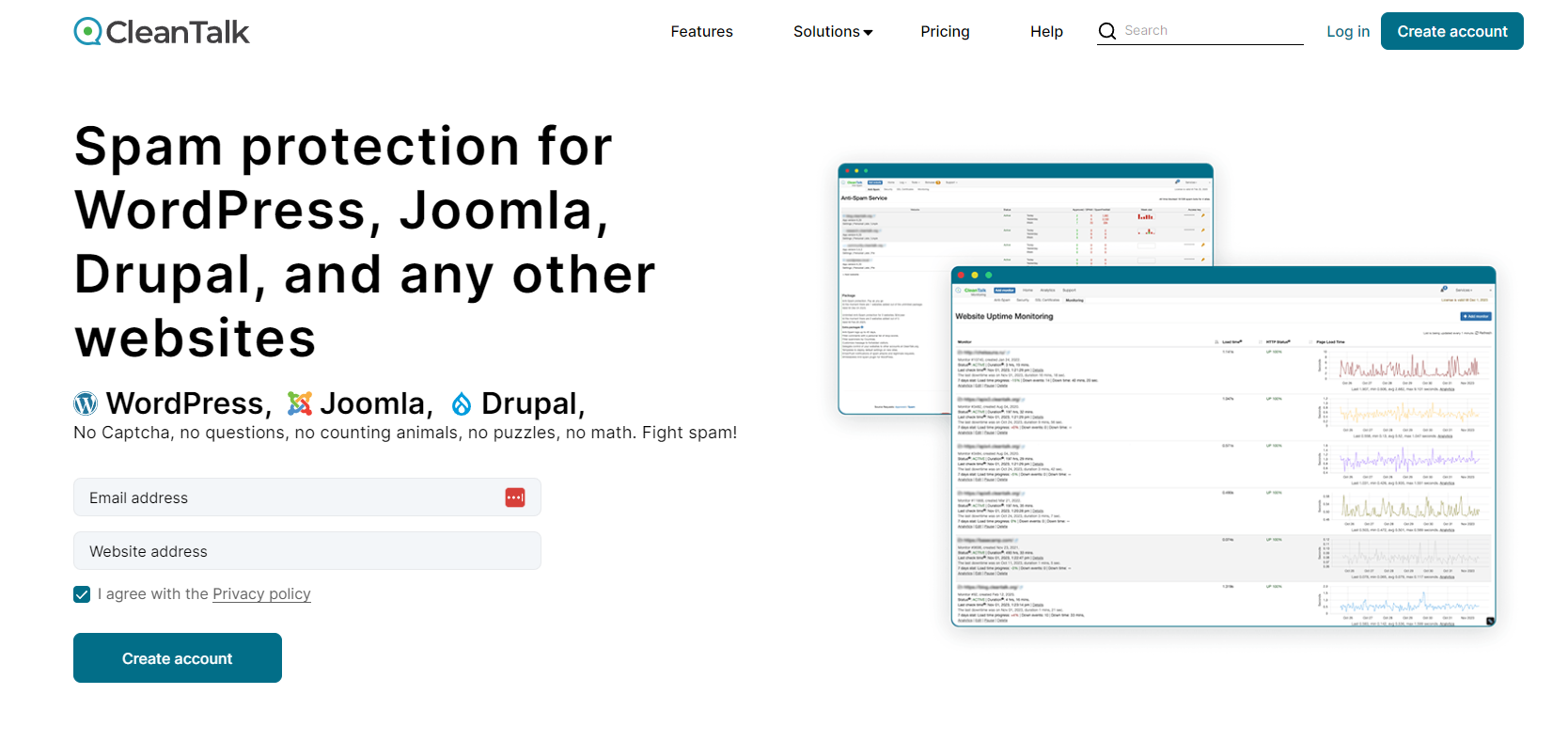Click into the Website address field
Viewport: 1568px width, 742px height.
click(x=307, y=551)
